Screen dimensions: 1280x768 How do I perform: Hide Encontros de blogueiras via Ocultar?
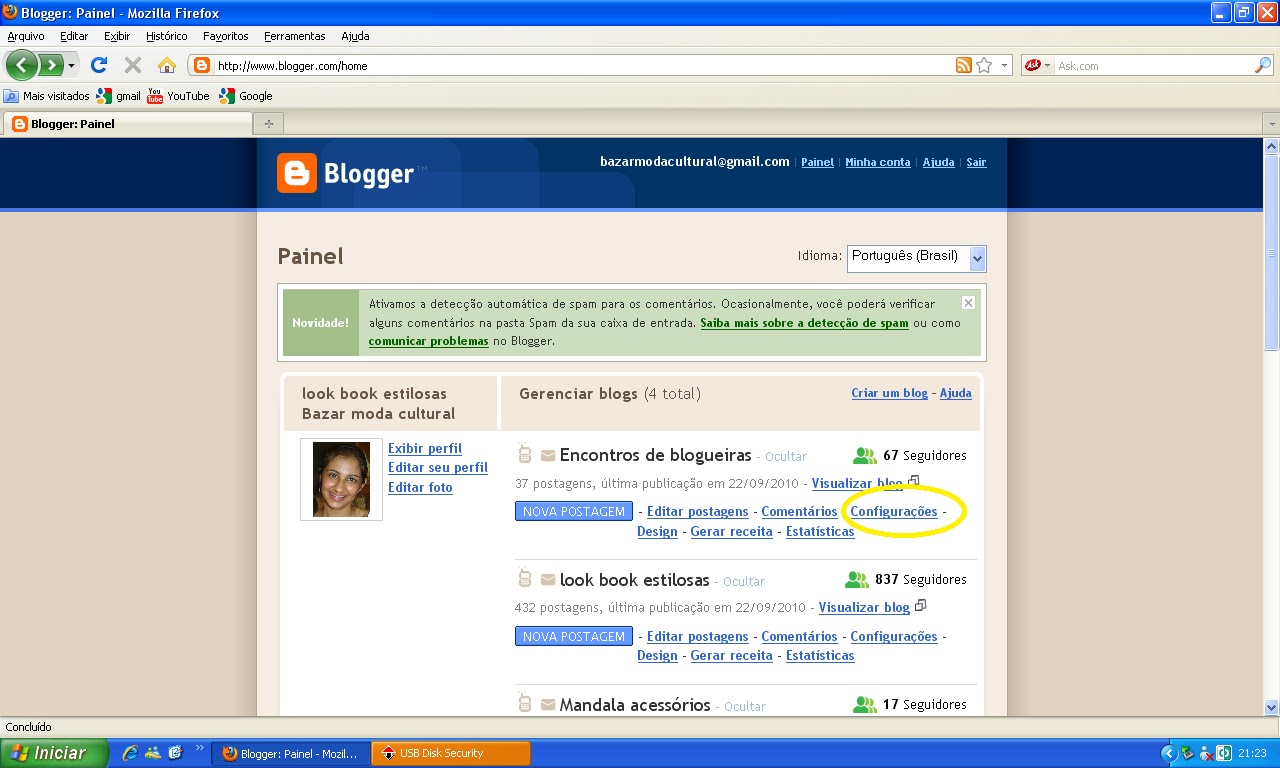[x=786, y=456]
